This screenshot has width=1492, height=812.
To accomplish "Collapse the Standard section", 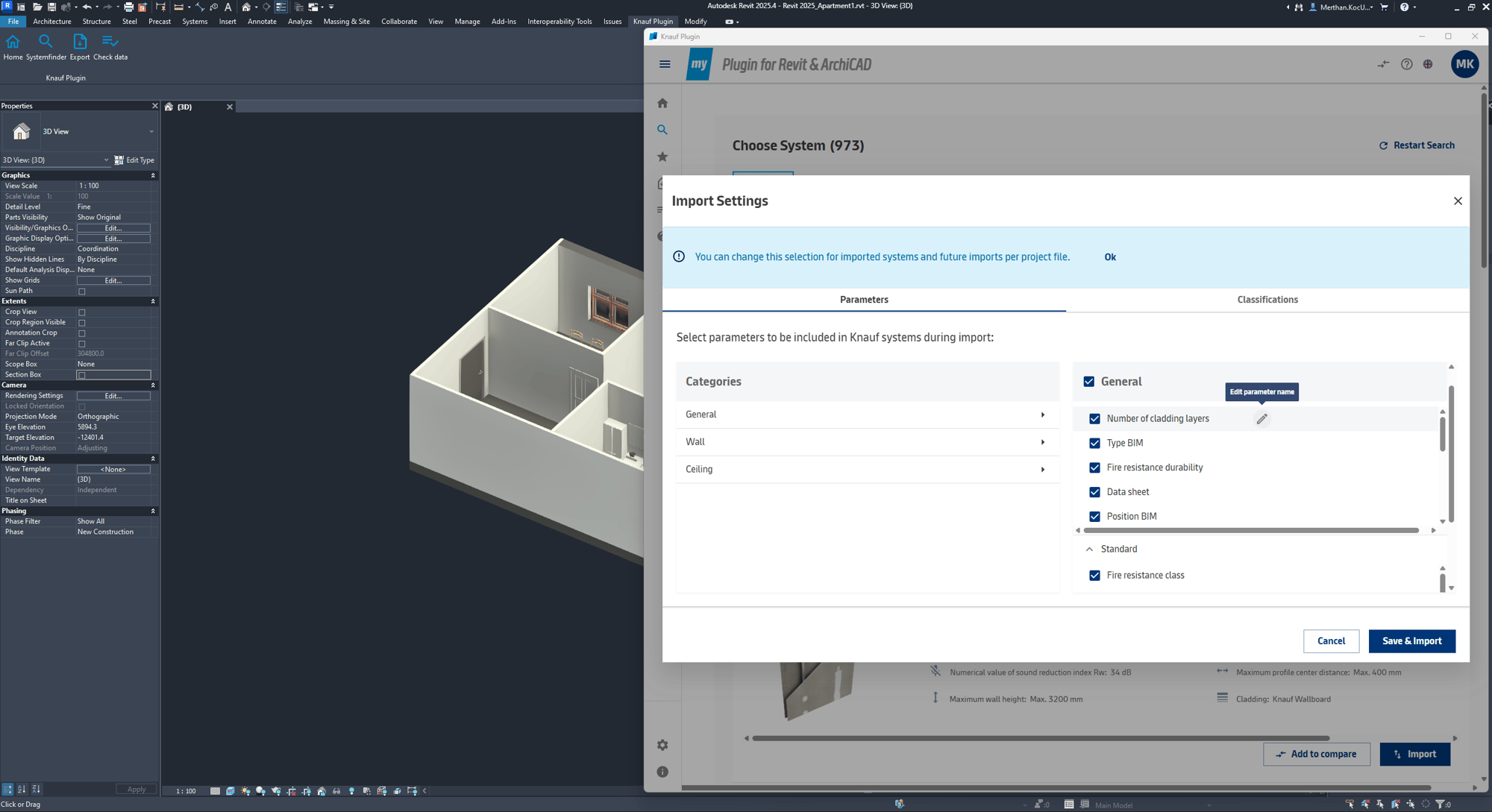I will [1089, 550].
